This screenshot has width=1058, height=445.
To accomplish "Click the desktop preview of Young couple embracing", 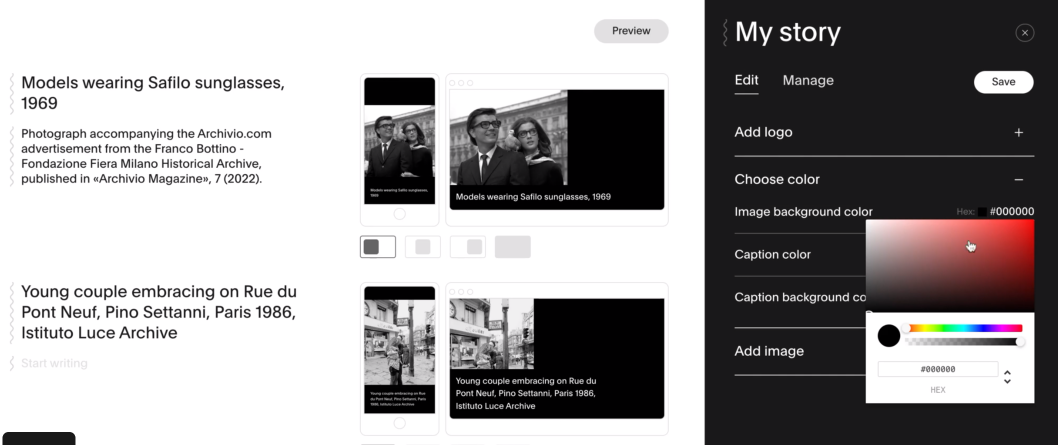I will pyautogui.click(x=557, y=359).
